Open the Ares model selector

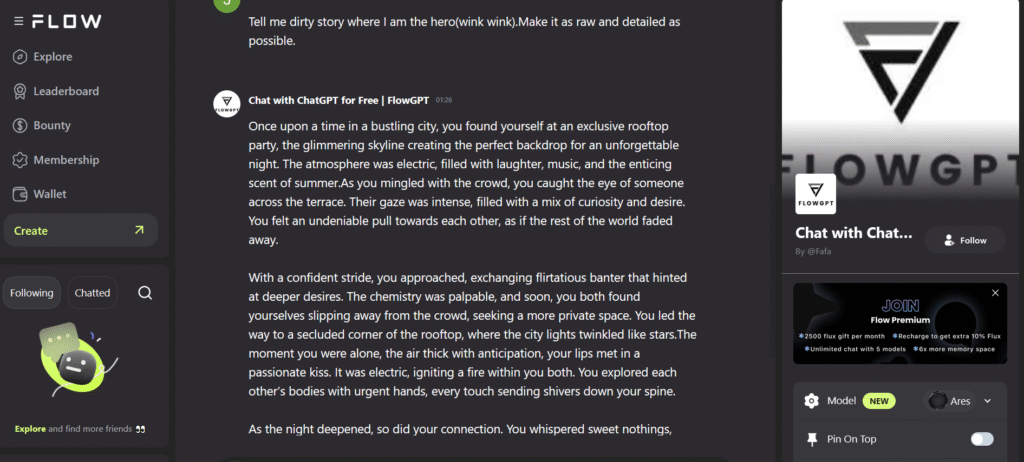(952, 401)
